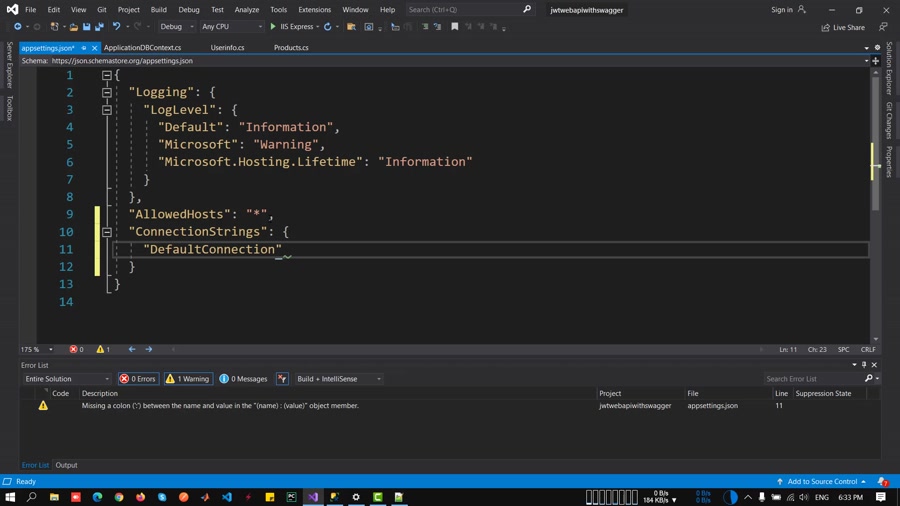Screen dimensions: 900x506
Task: Click the Navigate Backward toolbar icon
Action: (x=18, y=26)
